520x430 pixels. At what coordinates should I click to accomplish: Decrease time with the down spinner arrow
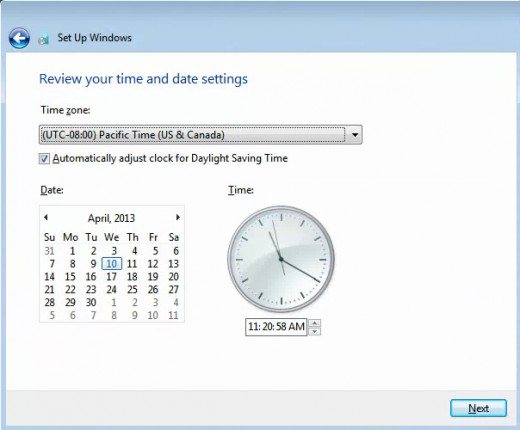coord(315,331)
